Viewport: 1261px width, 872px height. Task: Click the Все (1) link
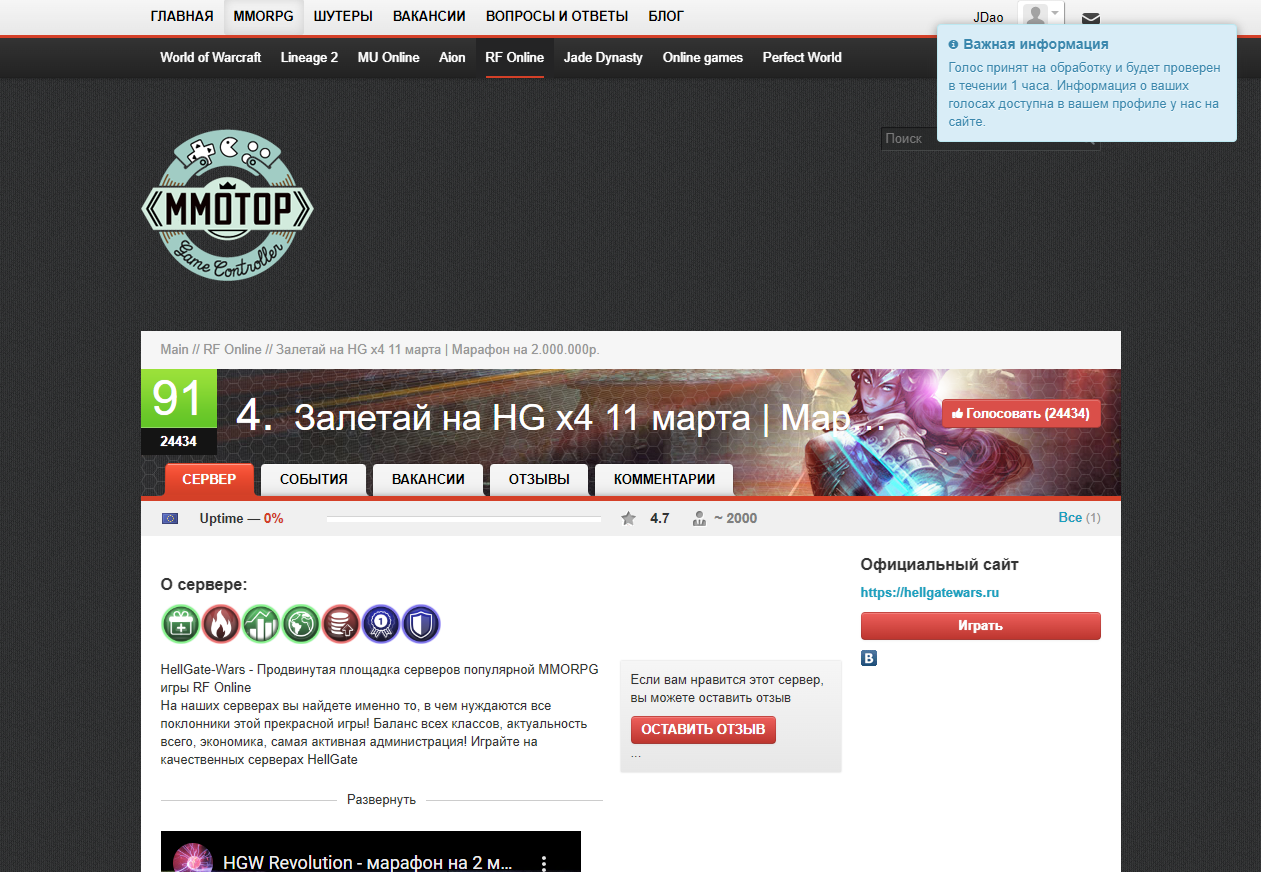point(1079,518)
